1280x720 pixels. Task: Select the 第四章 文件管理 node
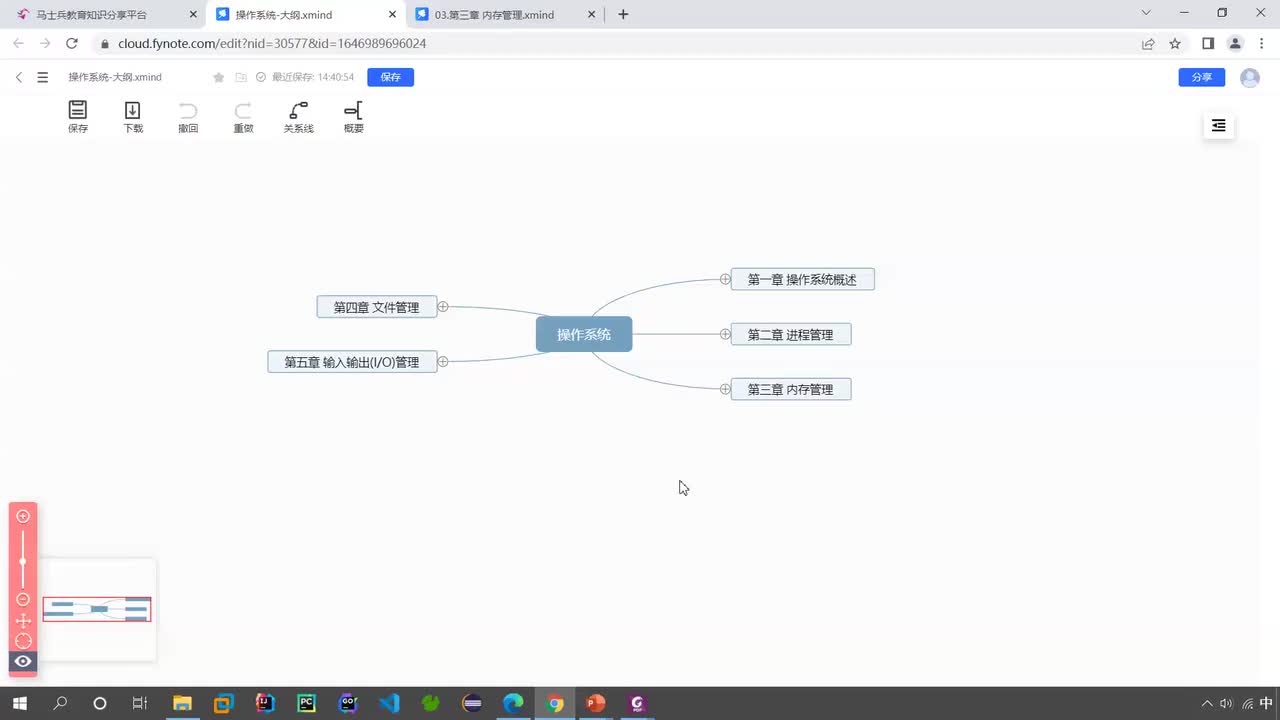377,307
